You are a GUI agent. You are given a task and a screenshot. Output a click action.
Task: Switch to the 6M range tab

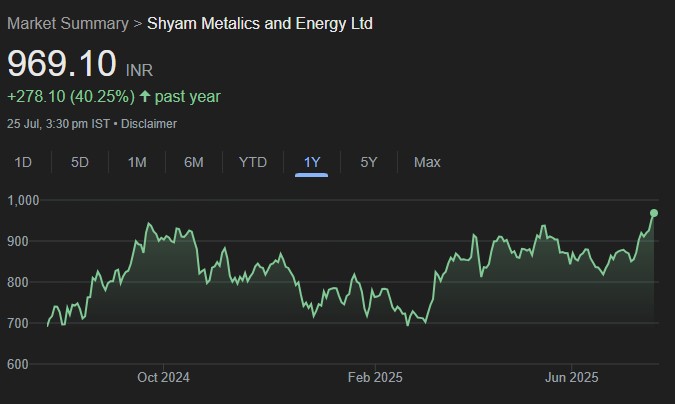[x=194, y=162]
